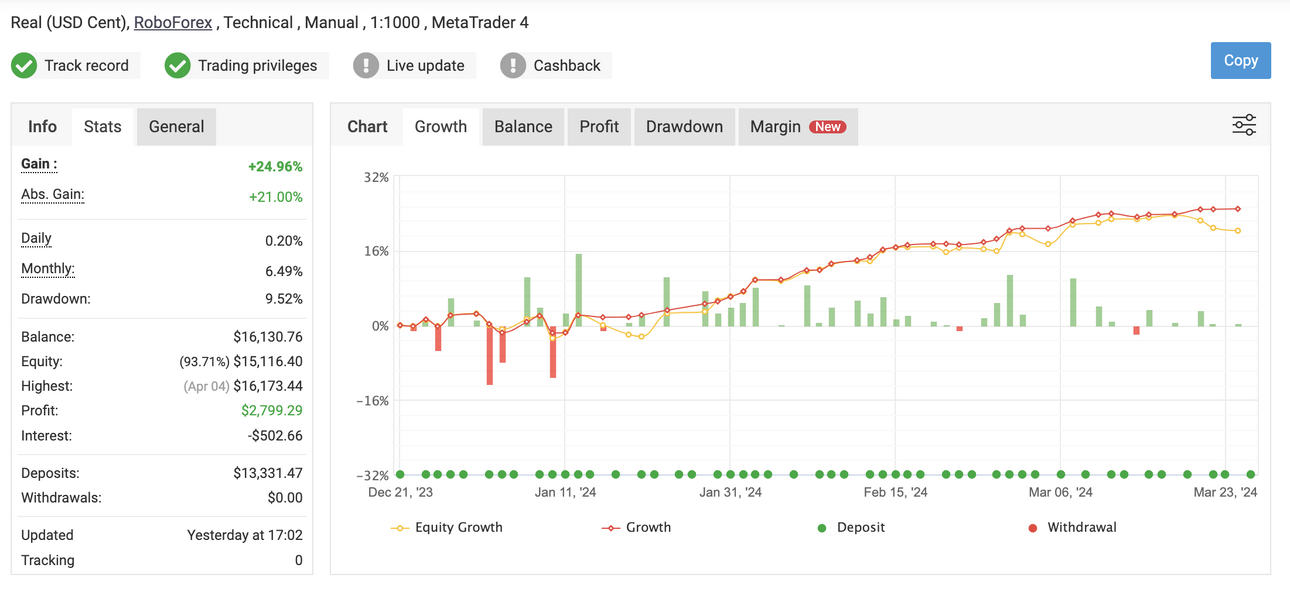Click the Cashback exclamation icon

point(513,66)
